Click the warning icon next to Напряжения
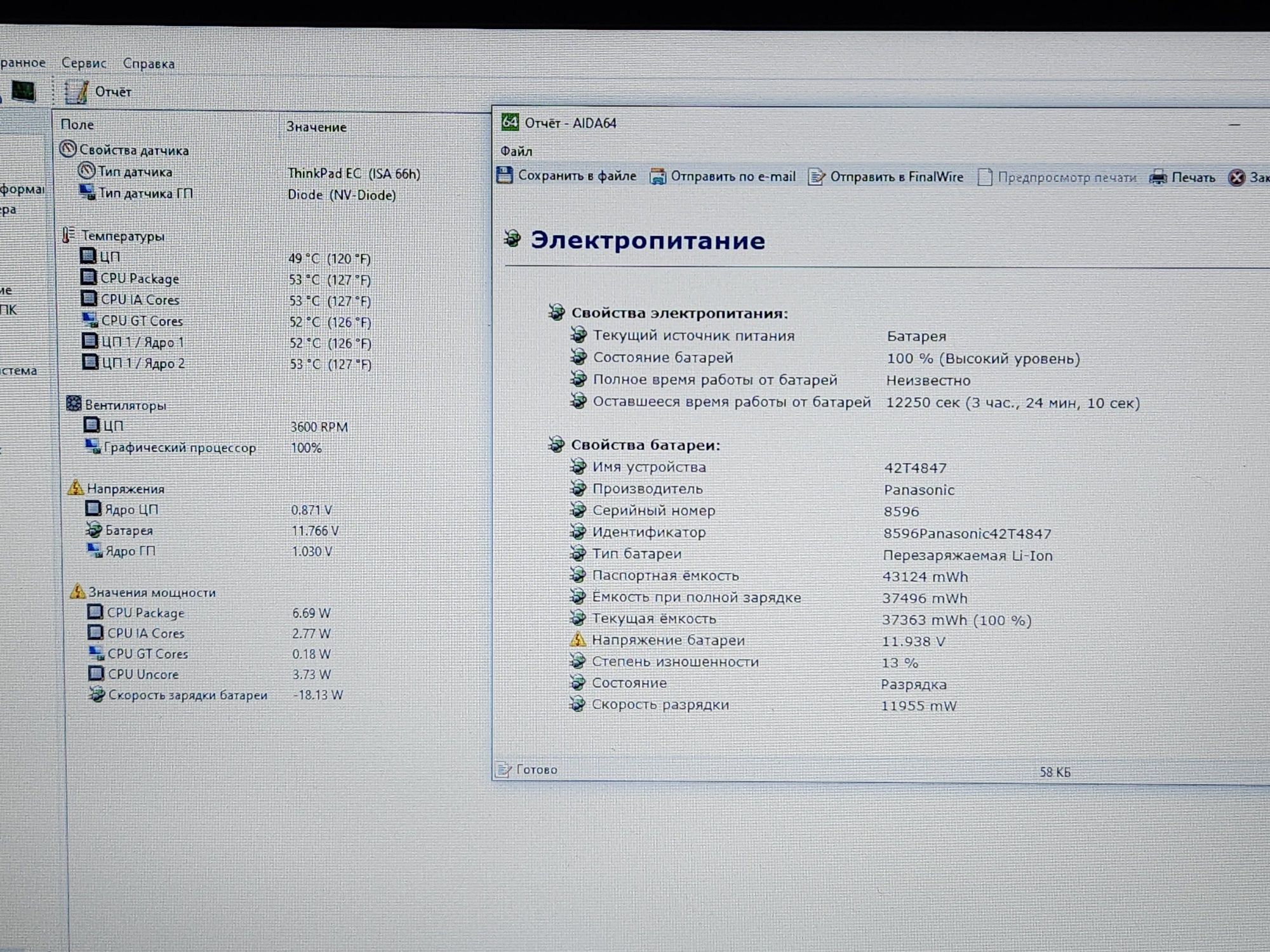Viewport: 1270px width, 952px height. click(76, 488)
